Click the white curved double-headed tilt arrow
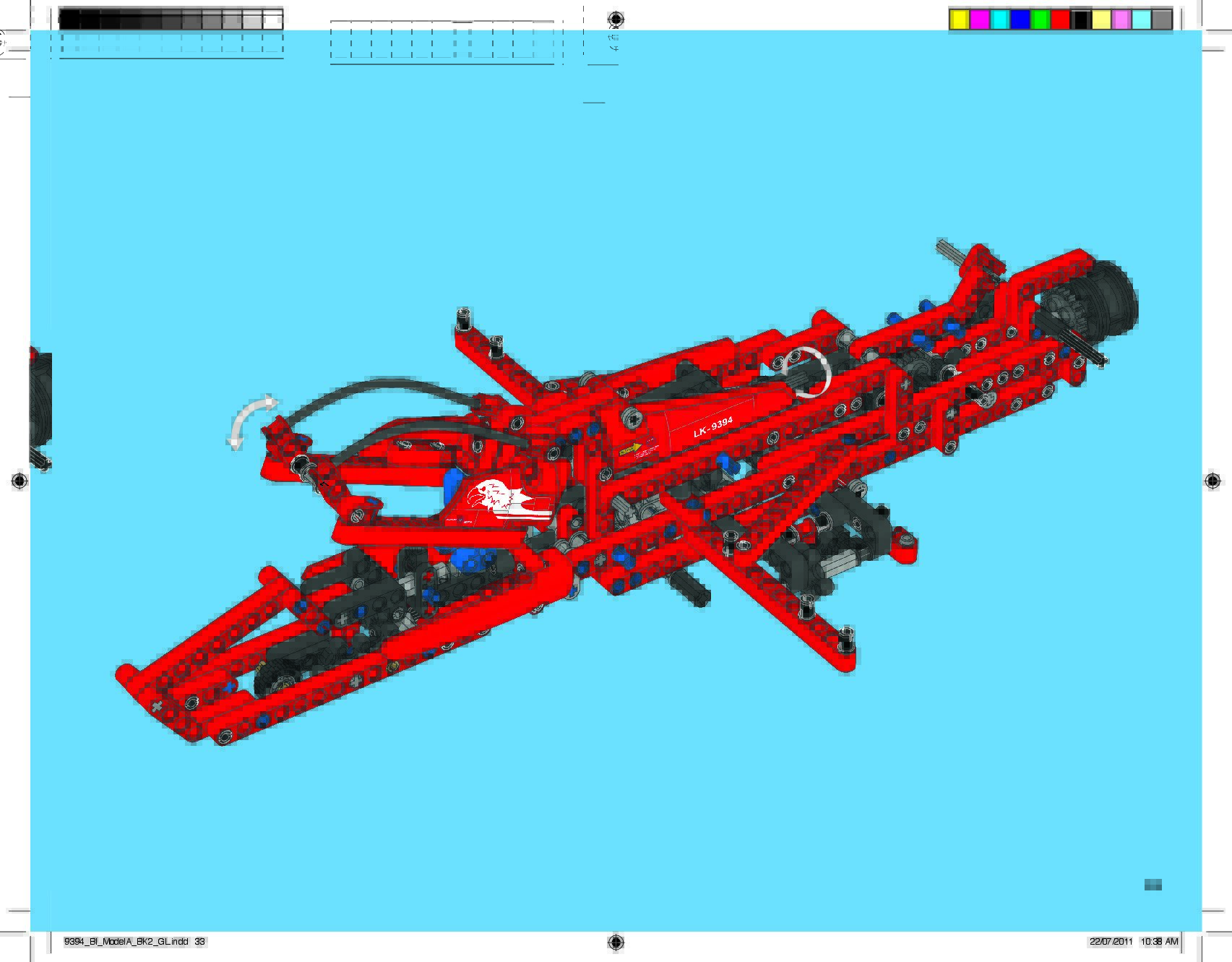This screenshot has width=1232, height=962. pyautogui.click(x=249, y=422)
